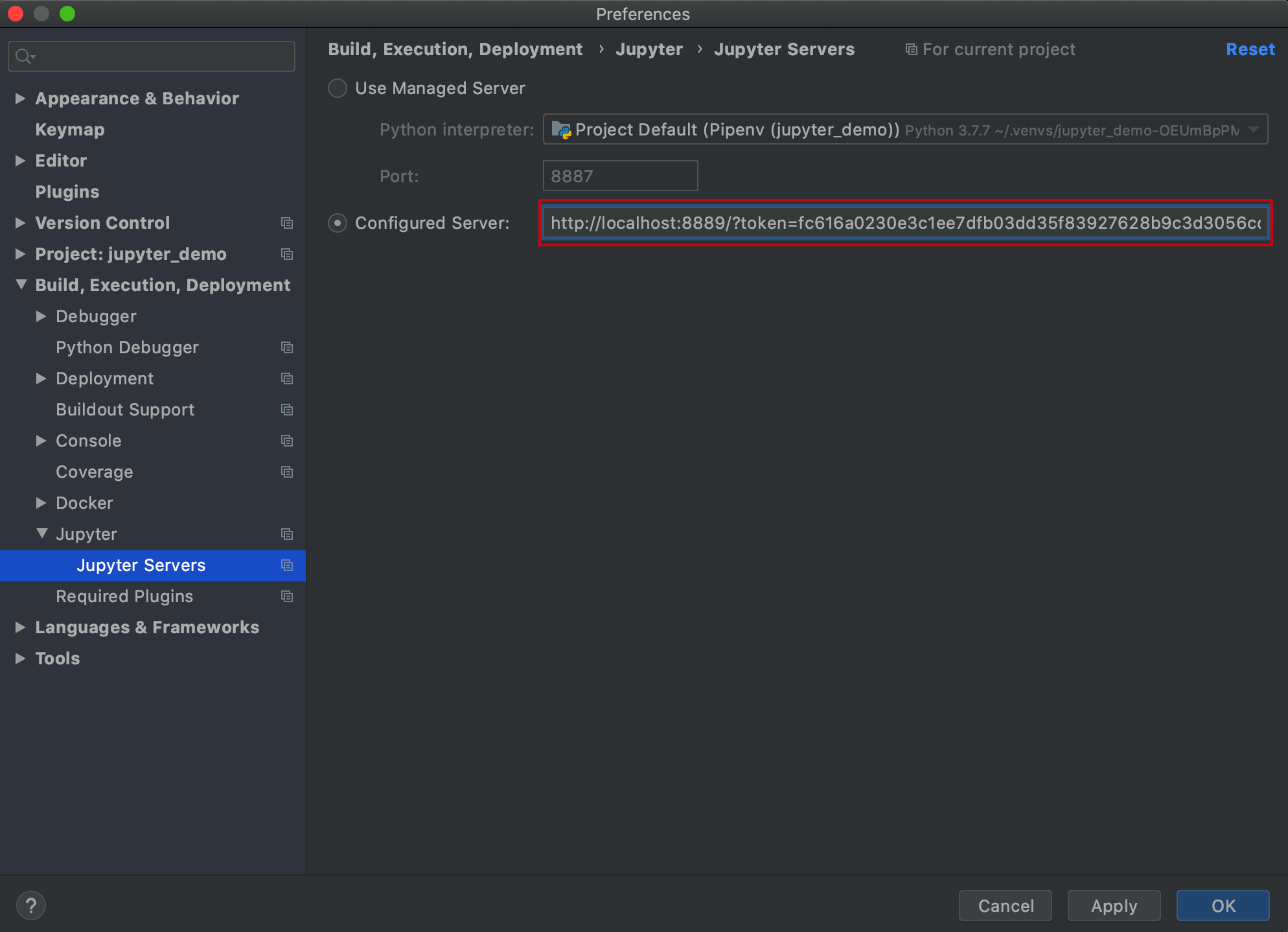Click project-level icon beside Buildout Support
The width and height of the screenshot is (1288, 932).
click(x=287, y=410)
